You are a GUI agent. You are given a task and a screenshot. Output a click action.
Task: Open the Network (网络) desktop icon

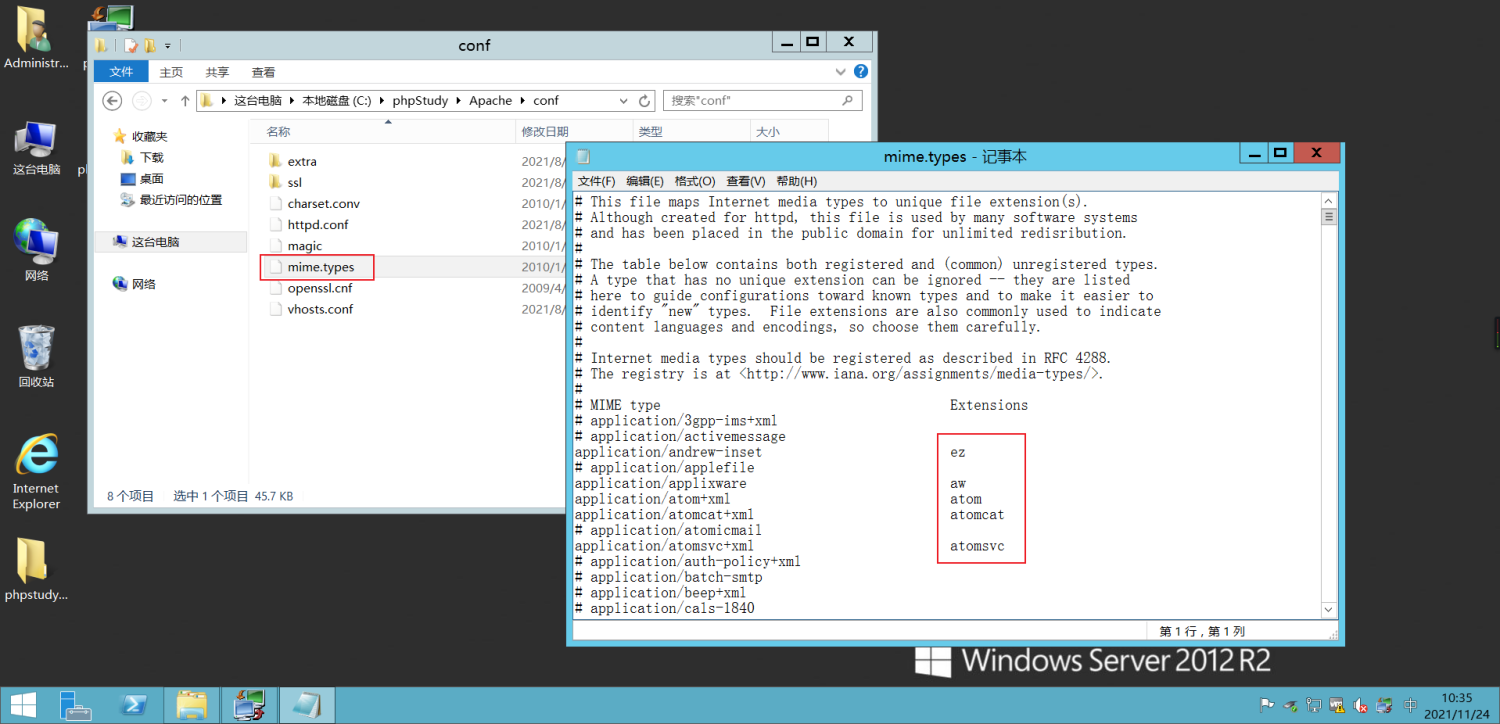(x=36, y=249)
